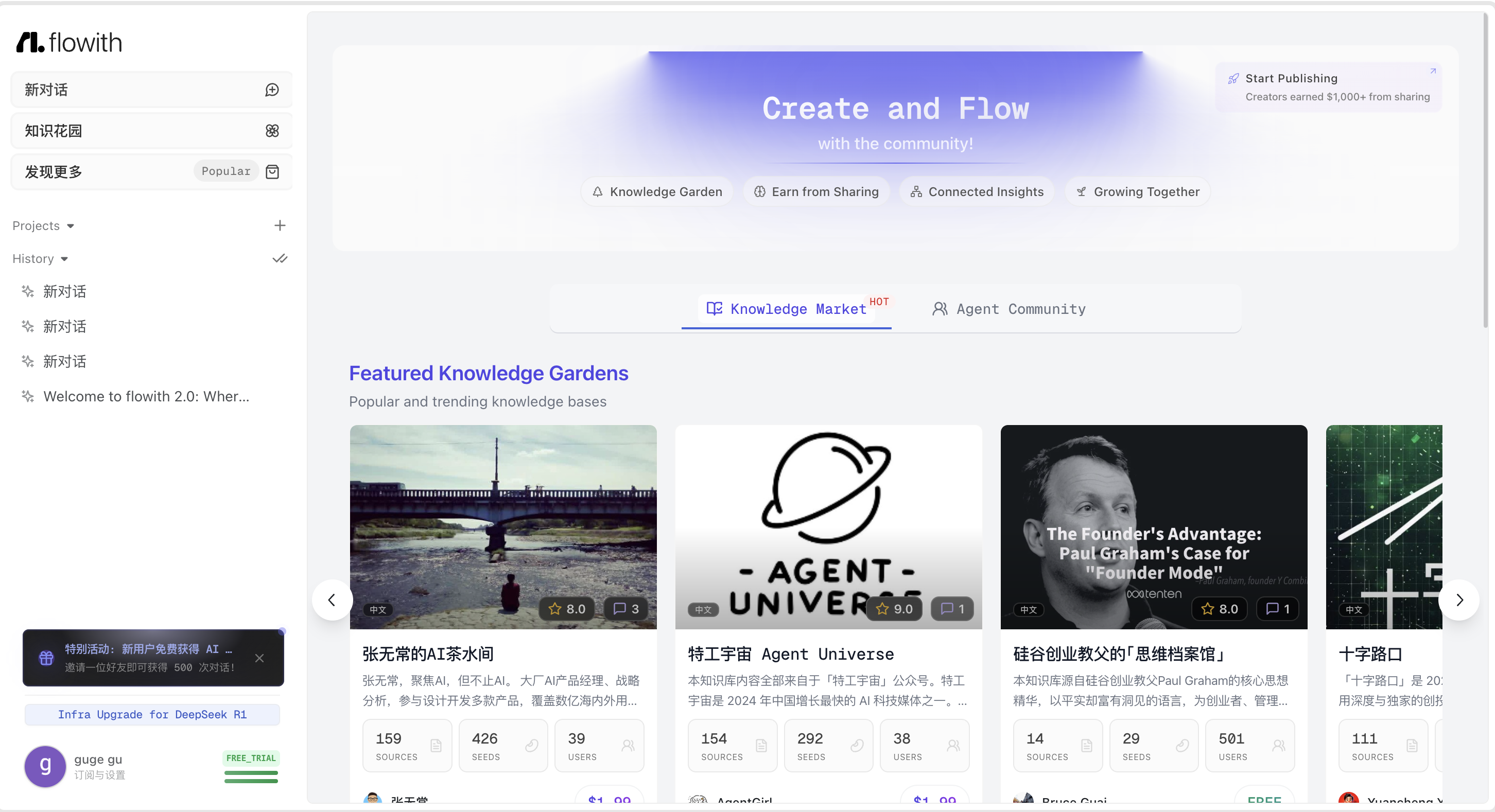Click the Connected Insights pill
Image resolution: width=1495 pixels, height=812 pixels.
(977, 192)
